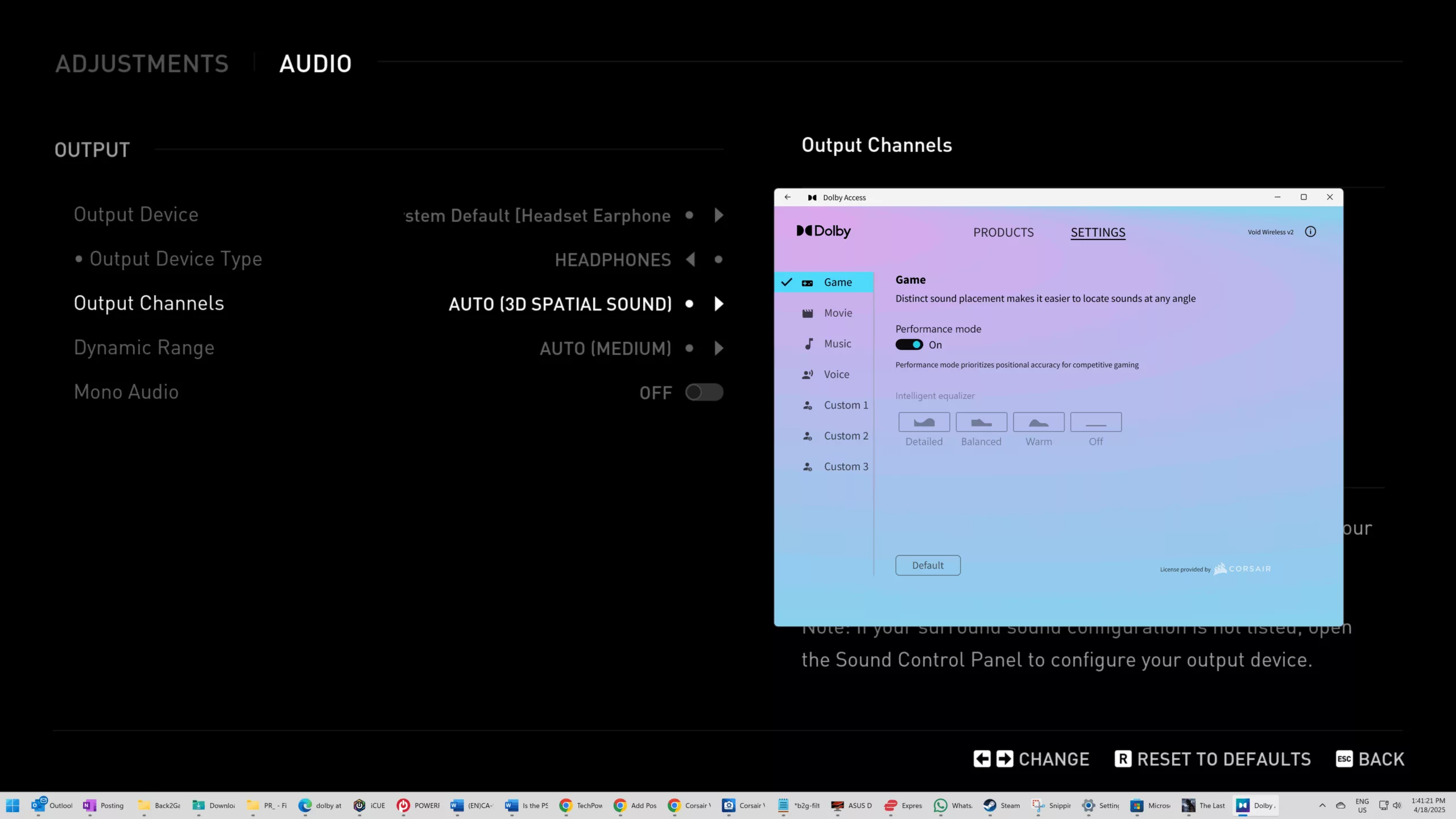The width and height of the screenshot is (1456, 819).
Task: Choose the Balanced equalizer preset
Action: point(981,422)
